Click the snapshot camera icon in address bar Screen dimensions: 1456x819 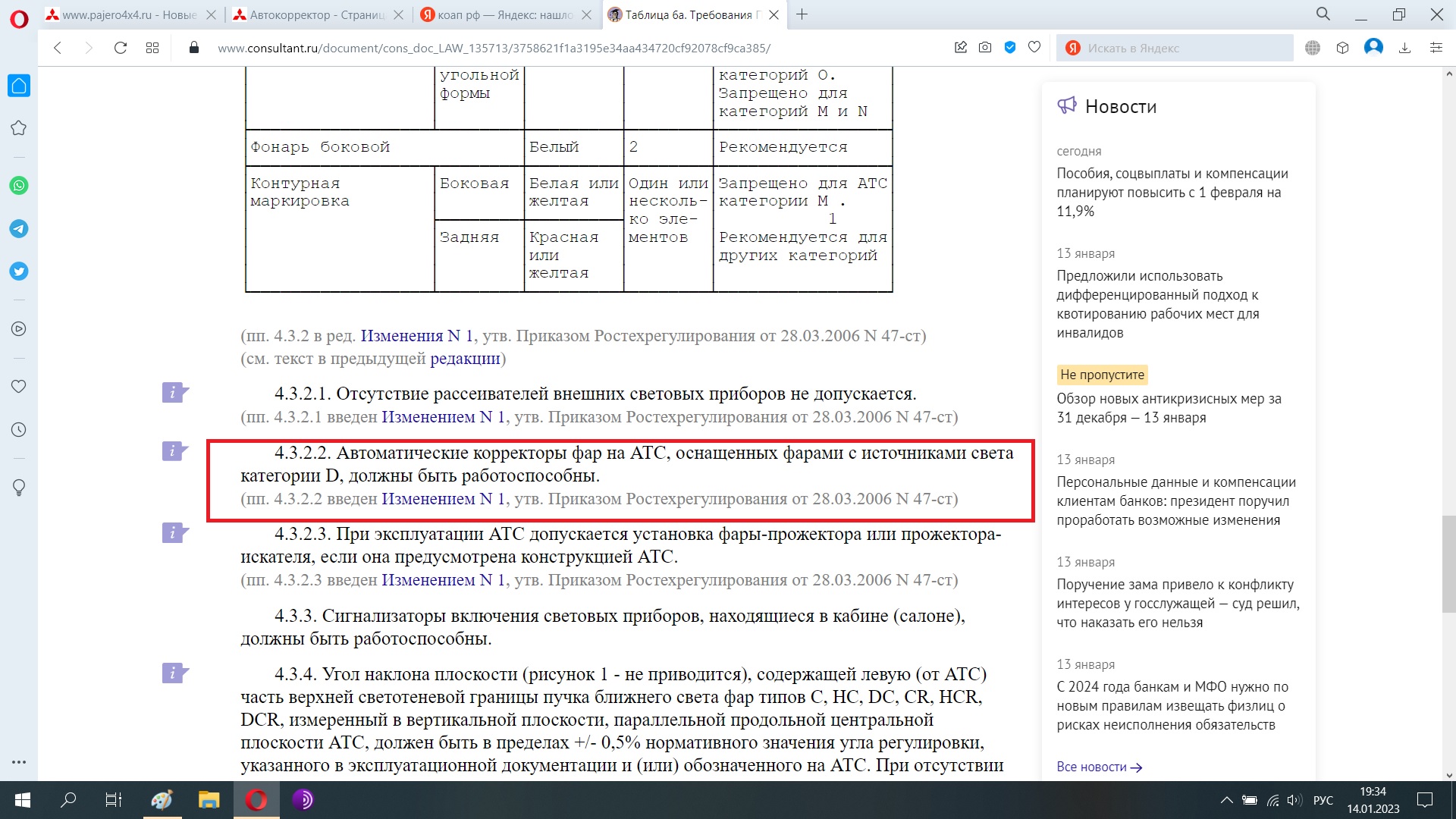[x=985, y=48]
